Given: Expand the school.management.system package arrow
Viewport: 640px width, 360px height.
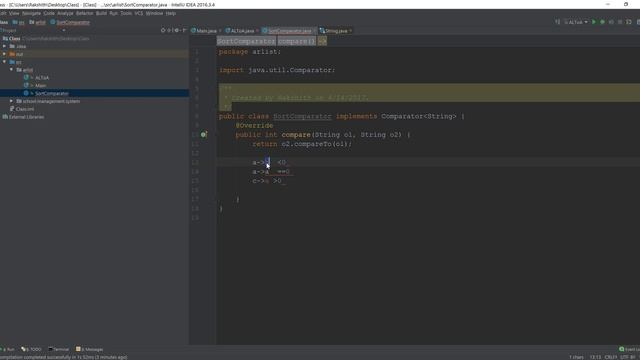Looking at the screenshot, I should click(11, 101).
